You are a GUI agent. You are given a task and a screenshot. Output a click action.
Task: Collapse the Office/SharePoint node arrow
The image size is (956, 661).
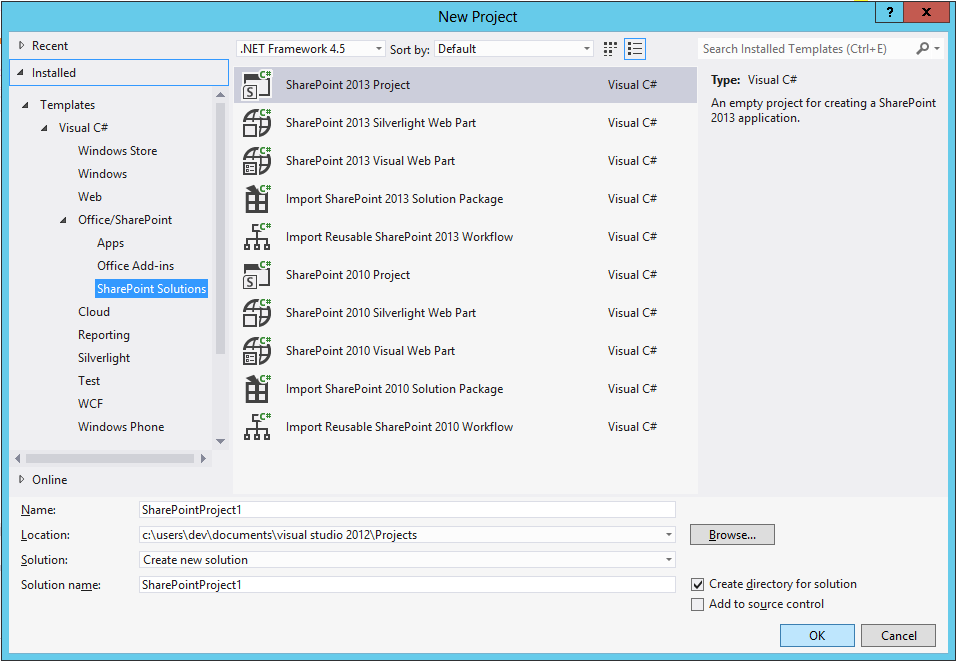click(x=63, y=220)
